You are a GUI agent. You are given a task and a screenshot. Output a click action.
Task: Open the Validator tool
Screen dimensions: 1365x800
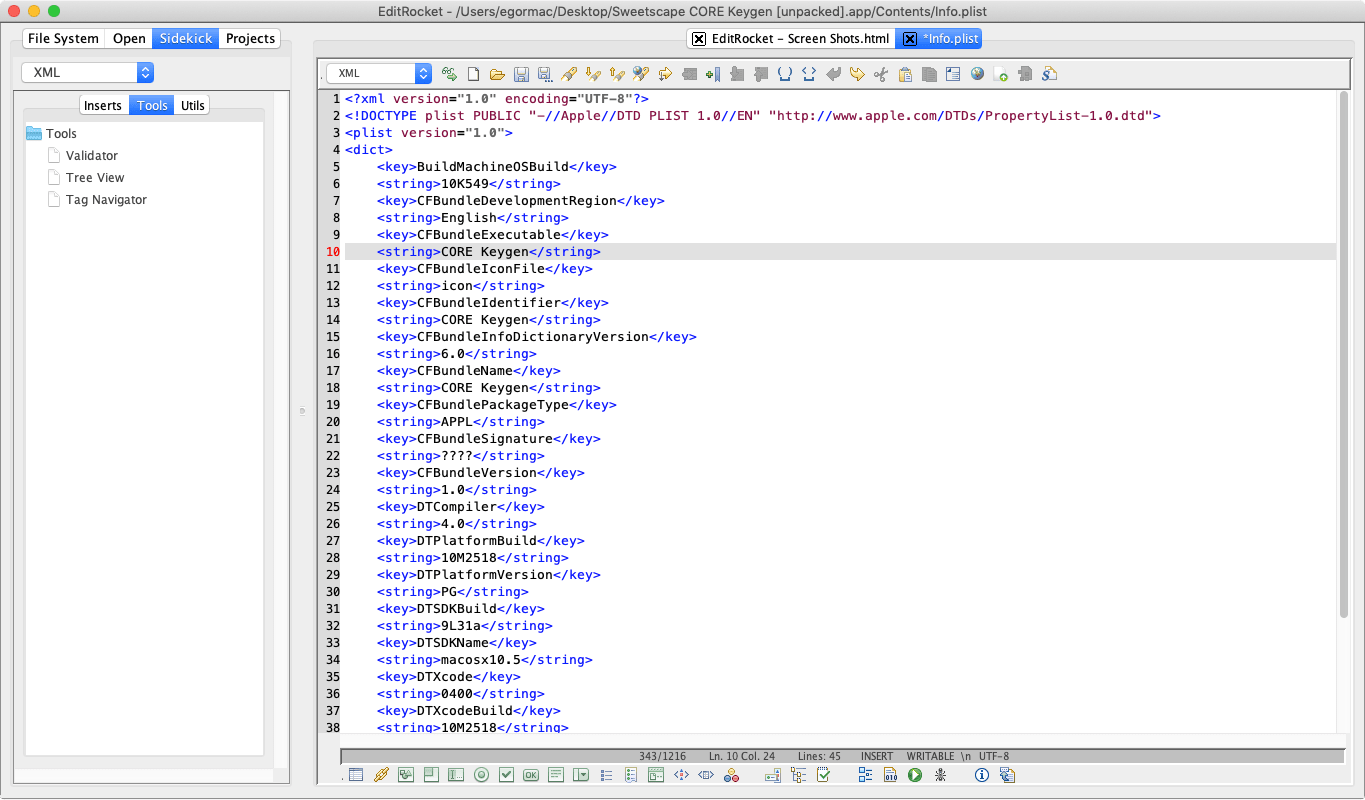91,155
